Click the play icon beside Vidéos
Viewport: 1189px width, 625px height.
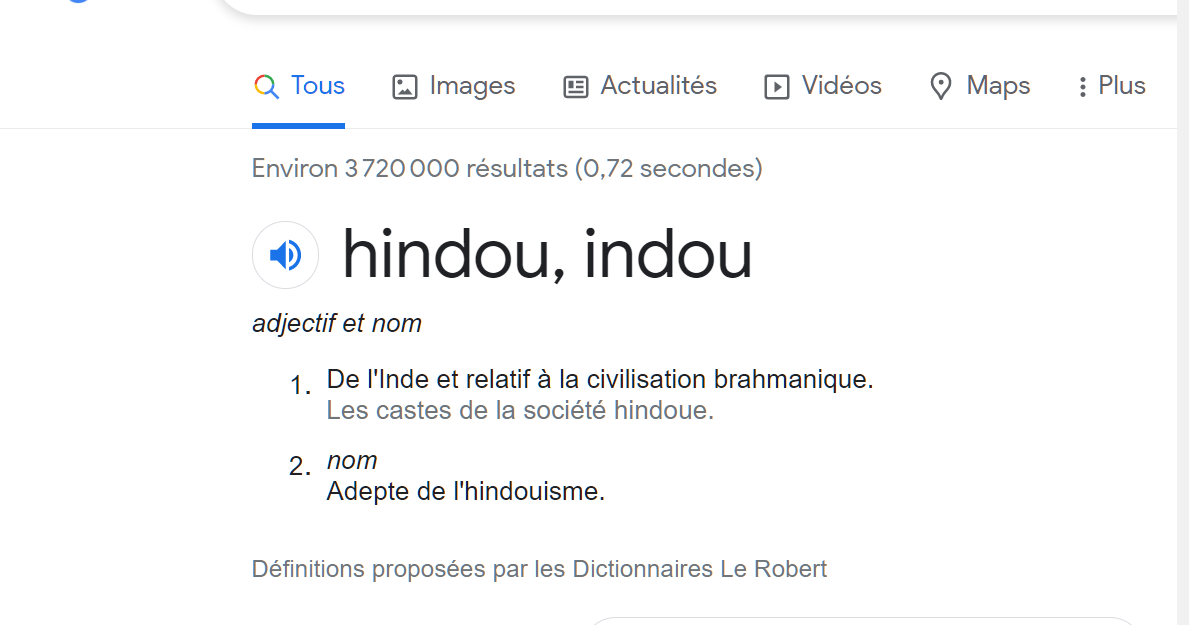776,87
